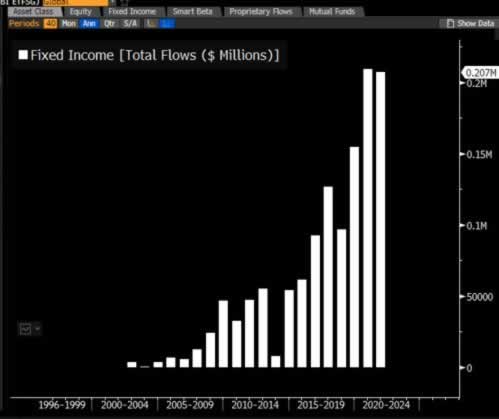Click the white Fixed Income legend square

23,55
